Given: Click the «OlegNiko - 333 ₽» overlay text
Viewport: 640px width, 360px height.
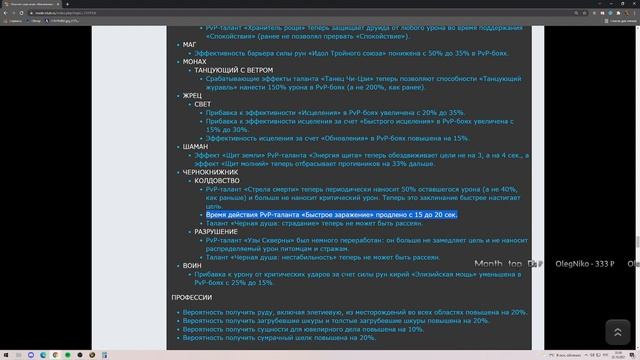Looking at the screenshot, I should tap(584, 264).
